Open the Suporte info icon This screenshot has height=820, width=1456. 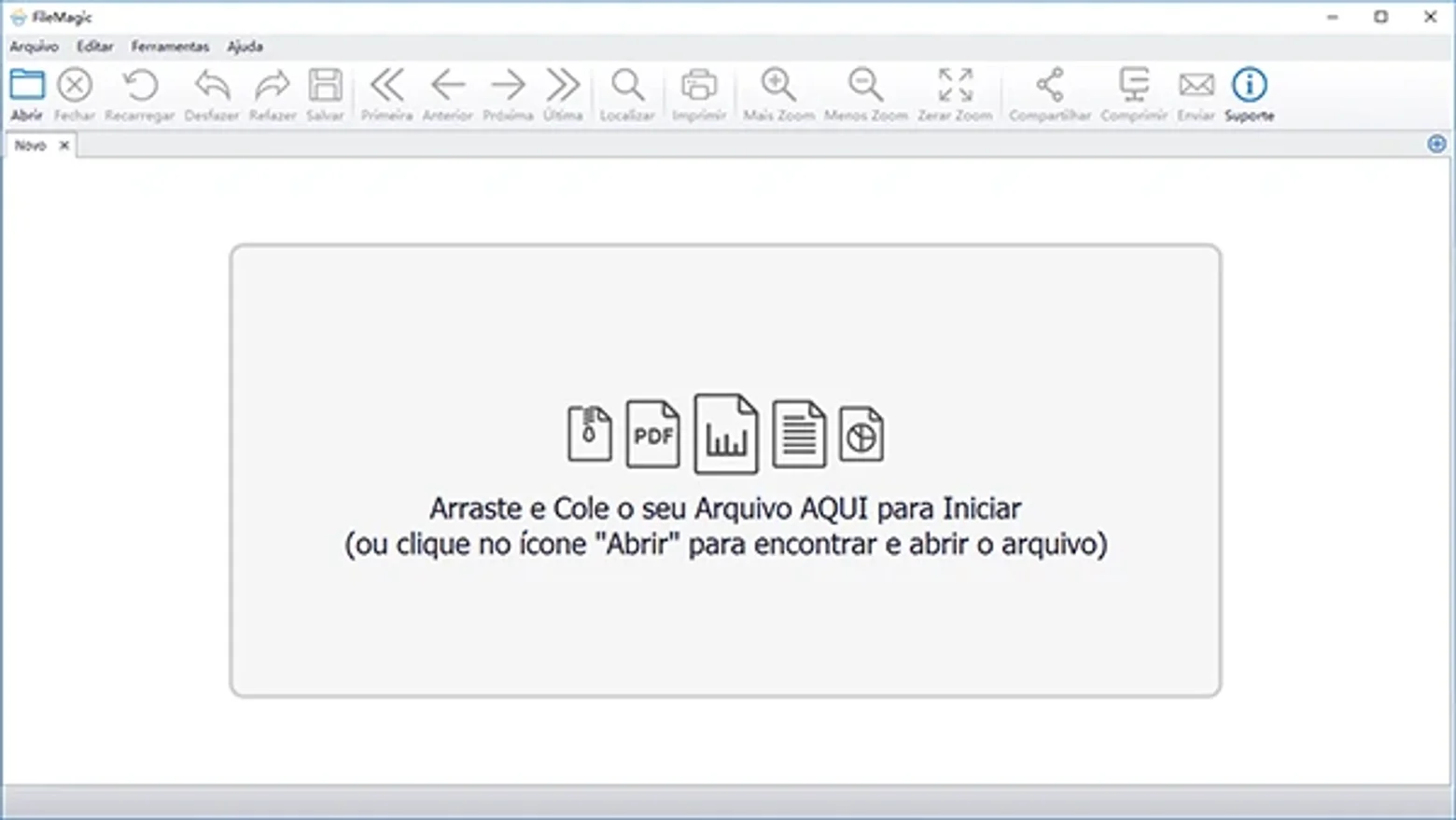[x=1250, y=85]
